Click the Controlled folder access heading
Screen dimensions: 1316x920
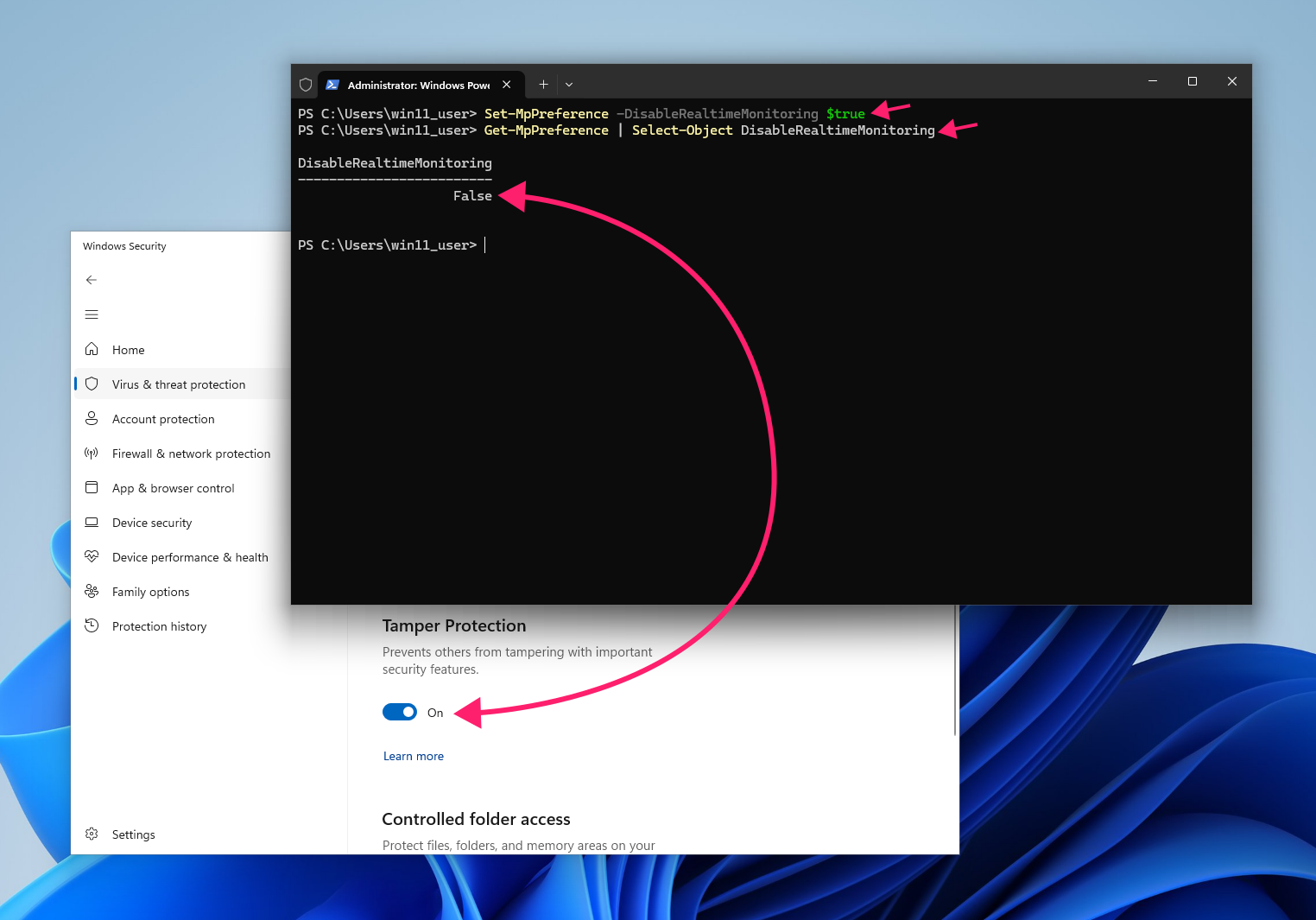[x=476, y=819]
